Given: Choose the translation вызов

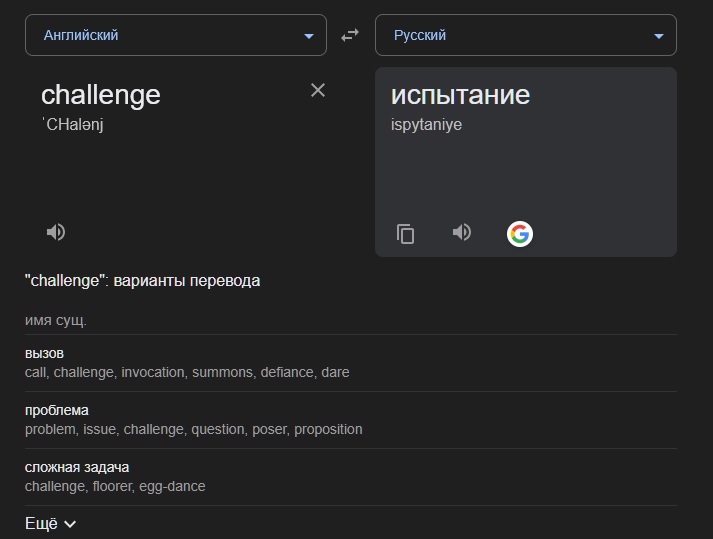Looking at the screenshot, I should [x=45, y=353].
